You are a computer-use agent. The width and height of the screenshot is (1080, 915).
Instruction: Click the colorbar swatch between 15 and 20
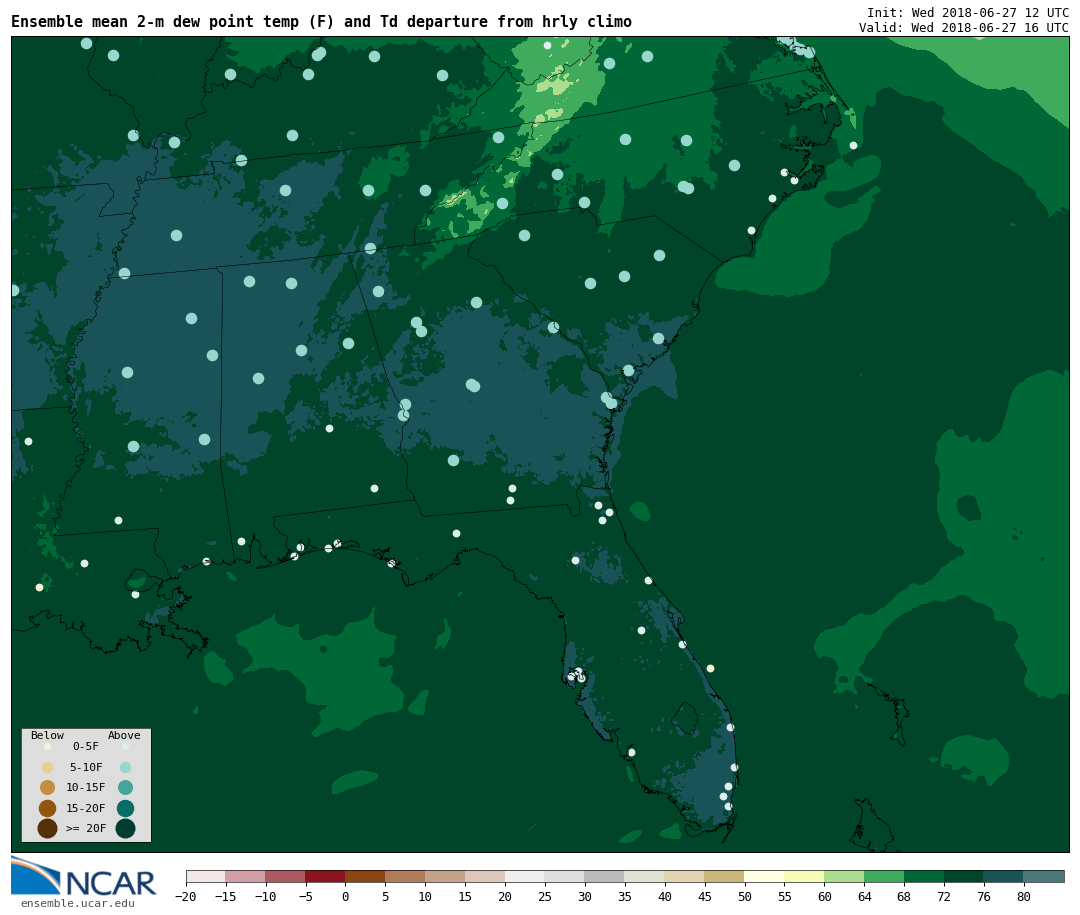[485, 876]
